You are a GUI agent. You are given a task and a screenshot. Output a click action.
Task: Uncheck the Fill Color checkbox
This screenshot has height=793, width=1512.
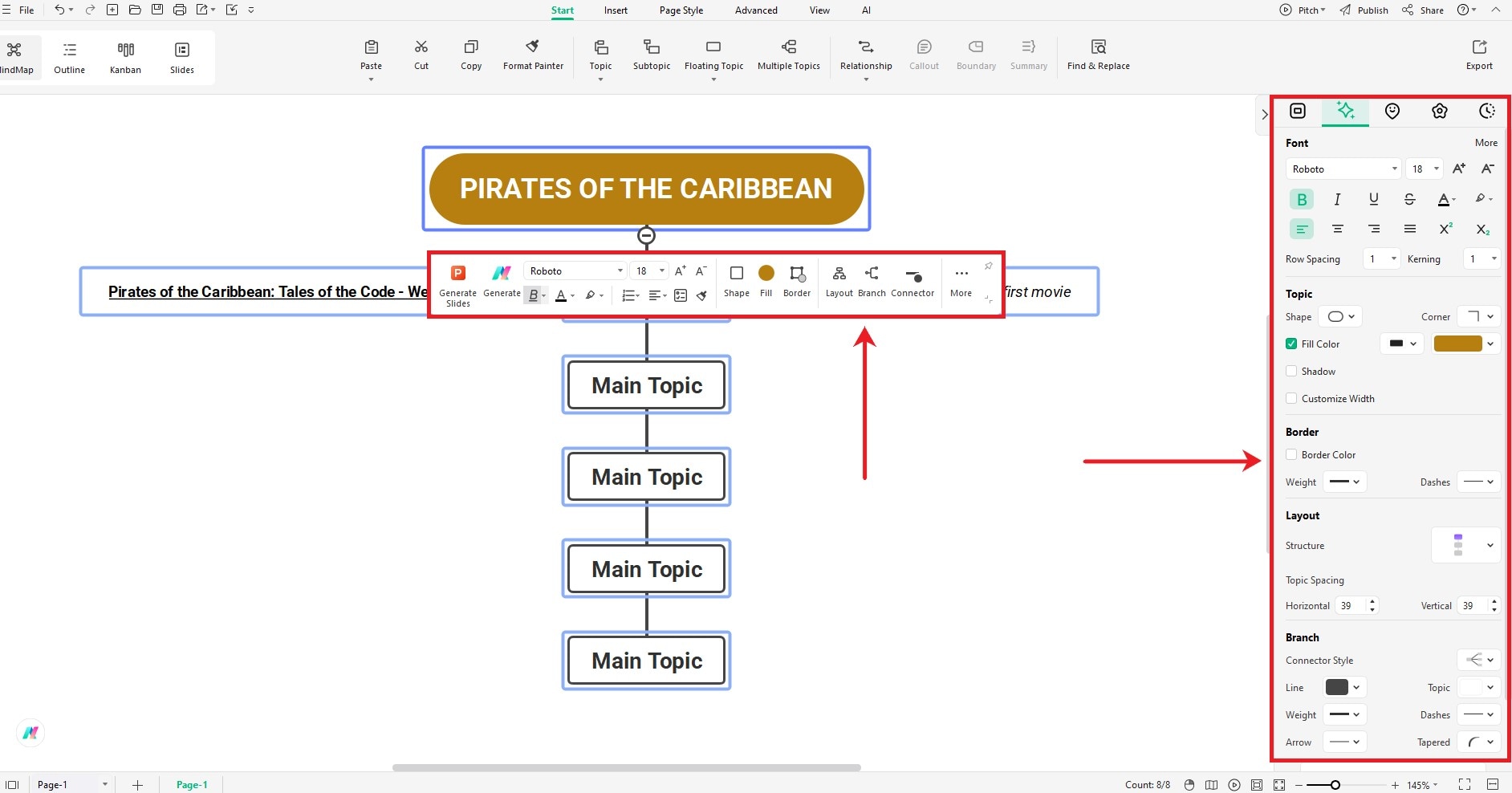pos(1291,344)
